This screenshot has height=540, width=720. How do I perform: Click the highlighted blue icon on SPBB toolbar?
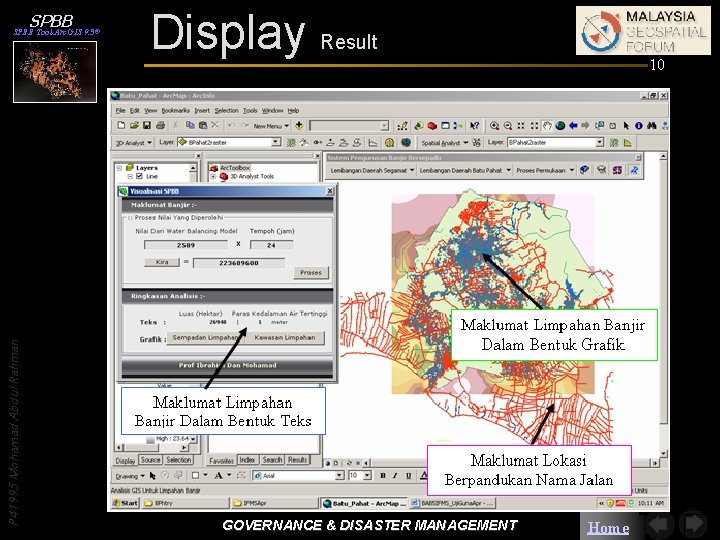click(634, 170)
